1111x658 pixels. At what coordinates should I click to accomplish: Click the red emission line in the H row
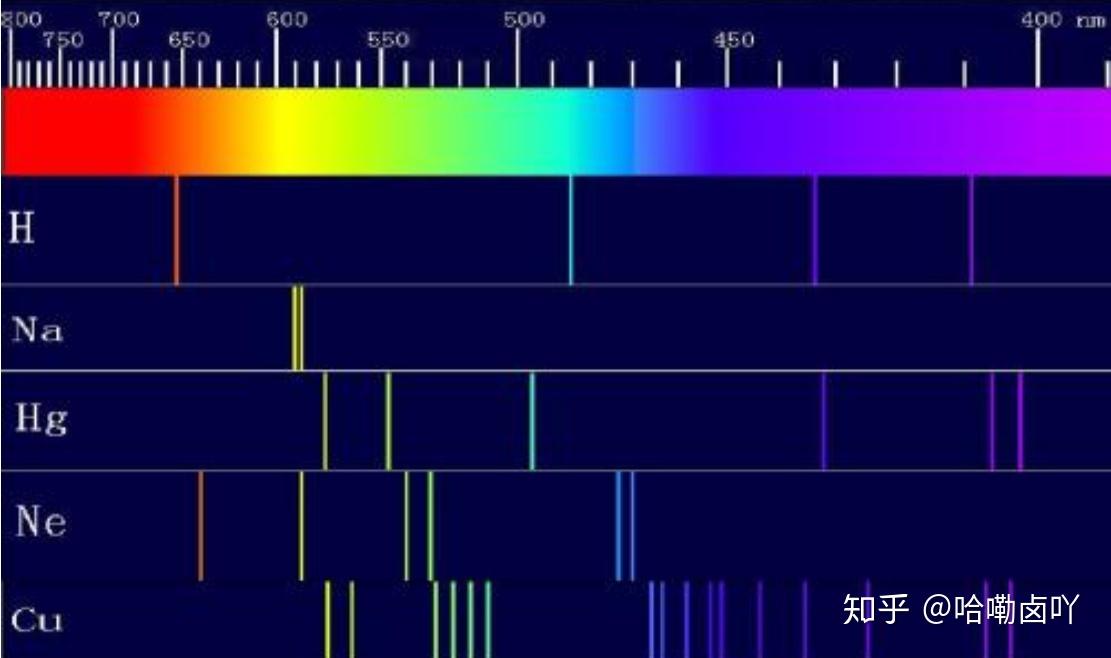click(176, 230)
